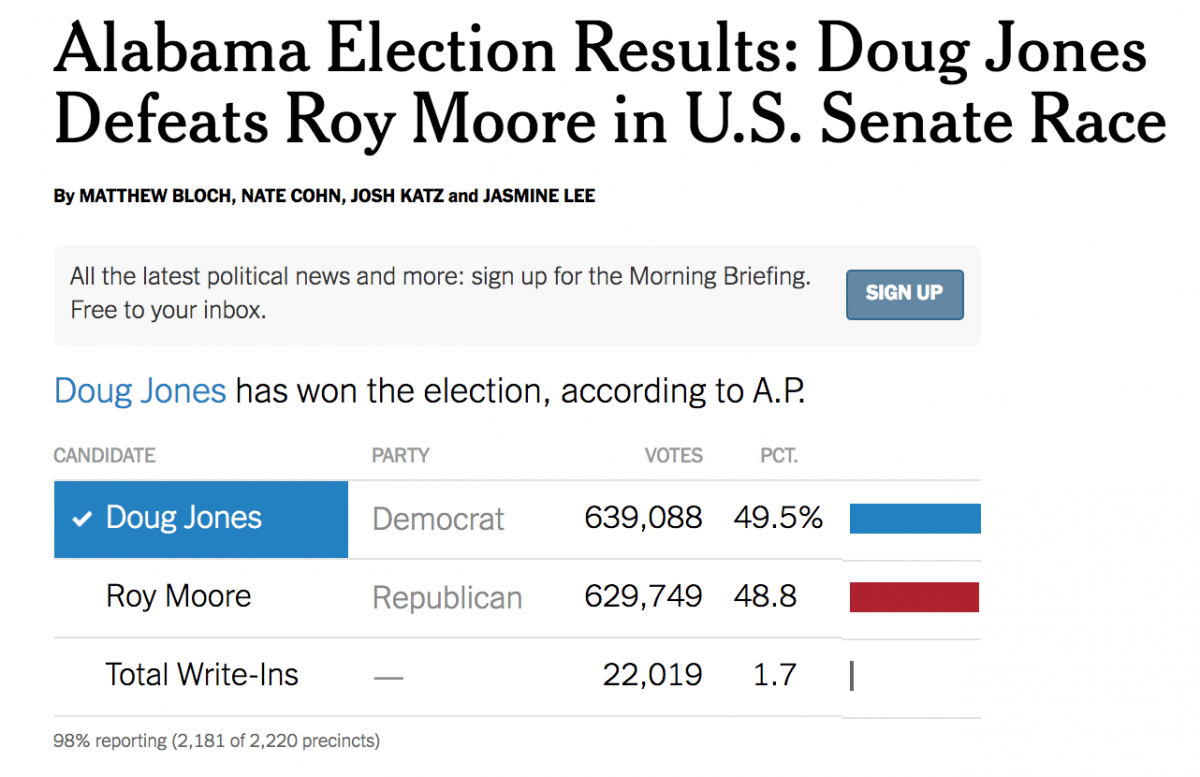The height and width of the screenshot is (777, 1200).
Task: Click the CANDIDATE column header
Action: [x=104, y=456]
